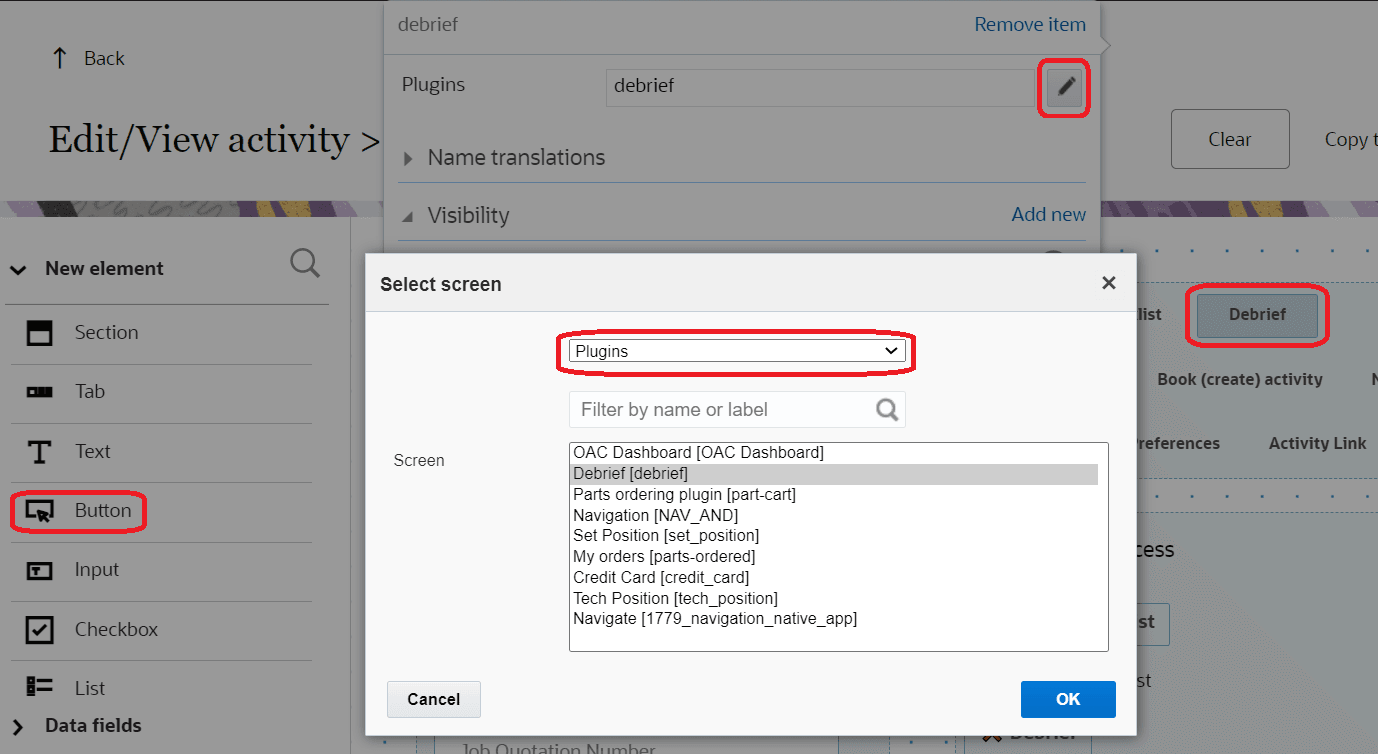Screen dimensions: 1378x754
Task: Select My orders [parts-ordered] screen
Action: [834, 557]
